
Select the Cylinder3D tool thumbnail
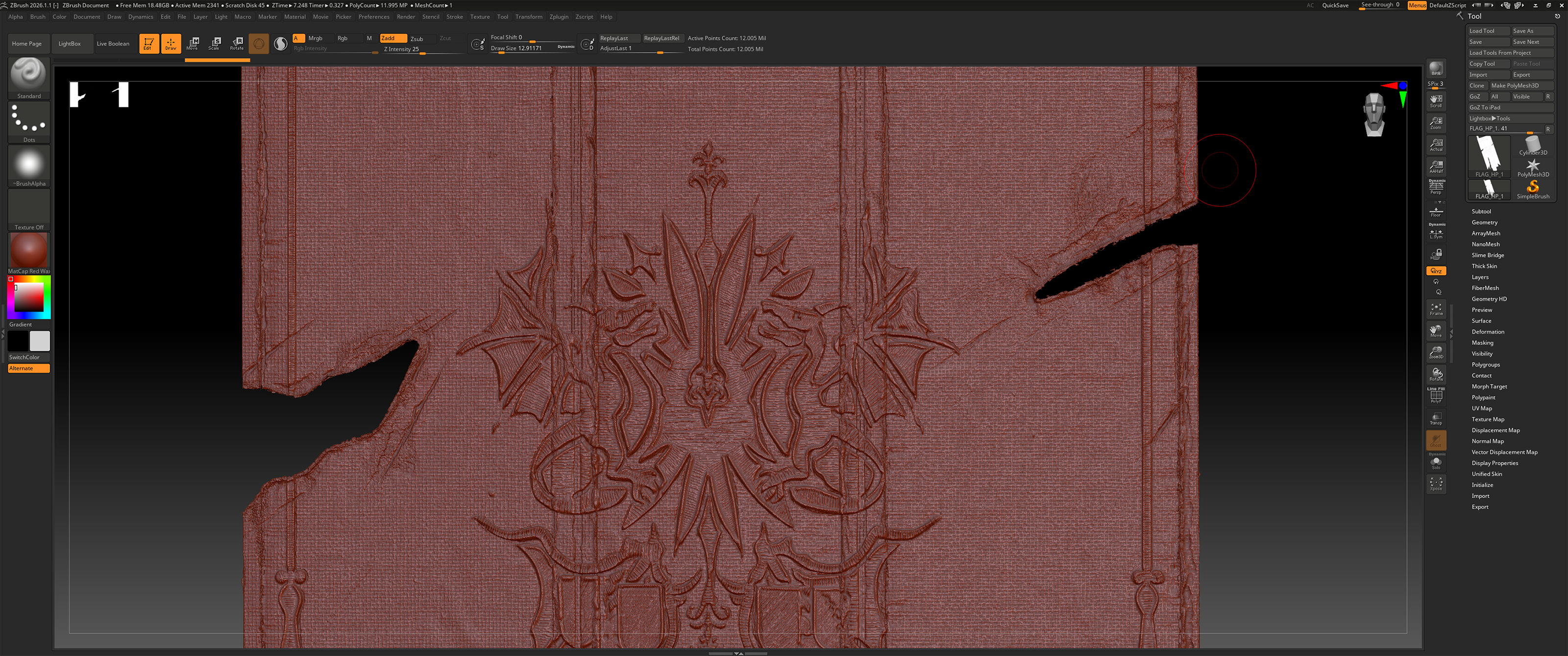coord(1532,146)
